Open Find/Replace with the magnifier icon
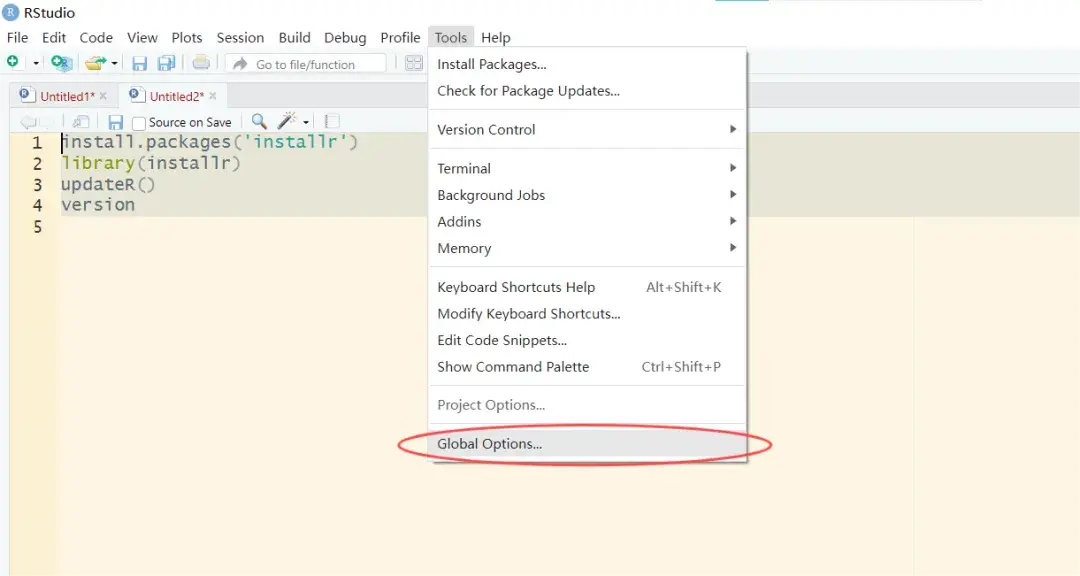 (x=257, y=121)
